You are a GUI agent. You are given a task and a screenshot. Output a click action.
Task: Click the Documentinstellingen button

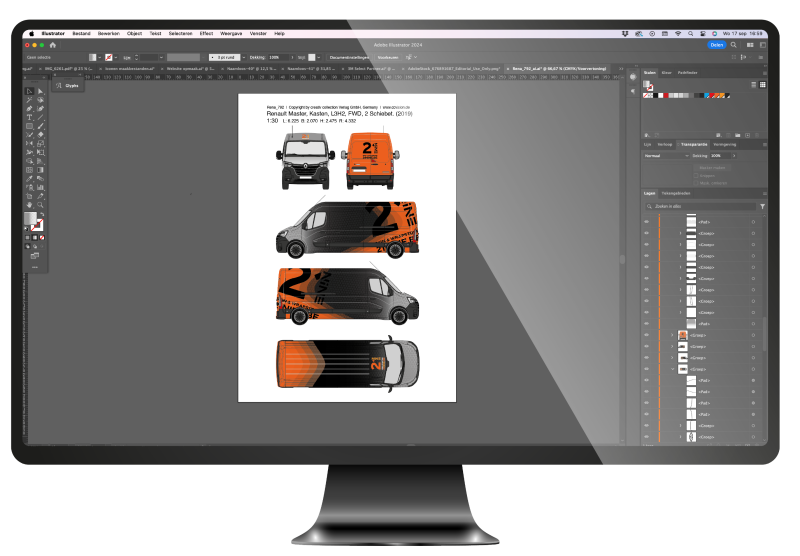click(x=348, y=58)
